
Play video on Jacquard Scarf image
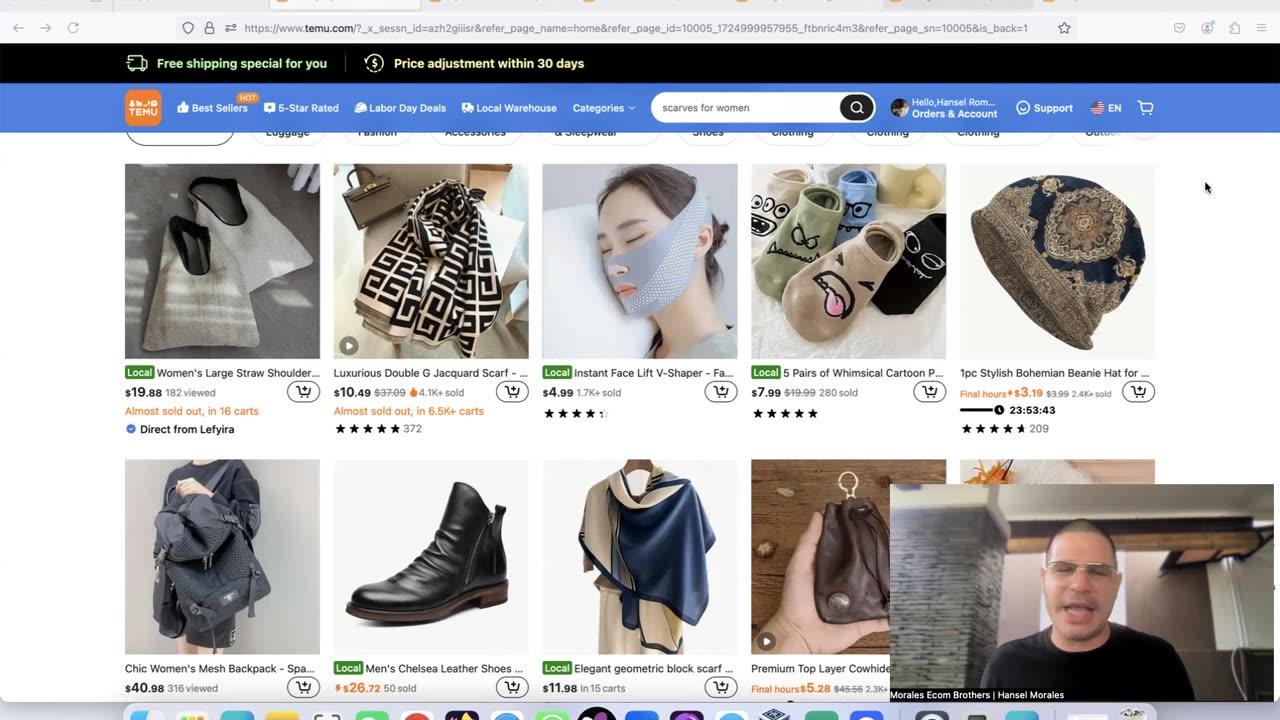tap(348, 346)
